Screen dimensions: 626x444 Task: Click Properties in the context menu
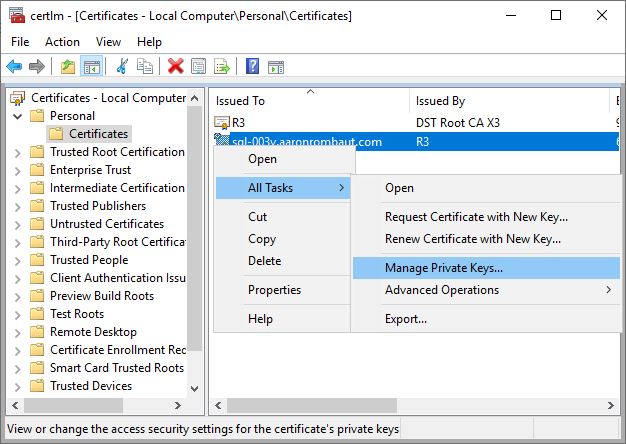274,290
